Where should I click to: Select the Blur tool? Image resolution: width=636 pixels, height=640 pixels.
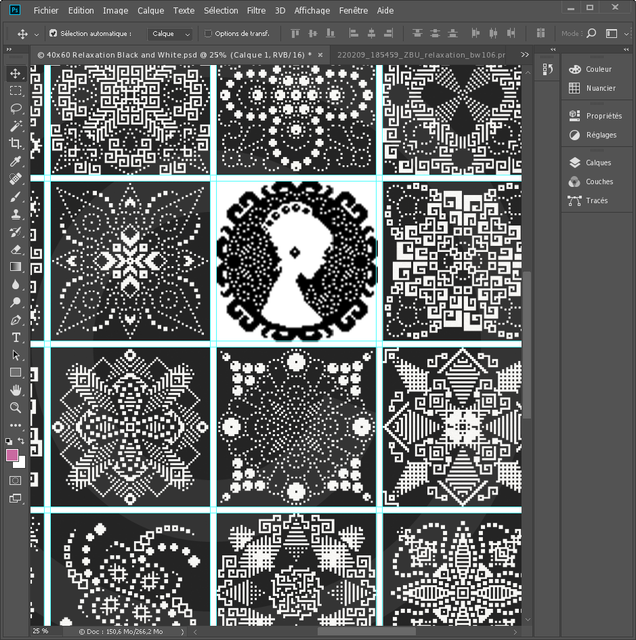15,285
